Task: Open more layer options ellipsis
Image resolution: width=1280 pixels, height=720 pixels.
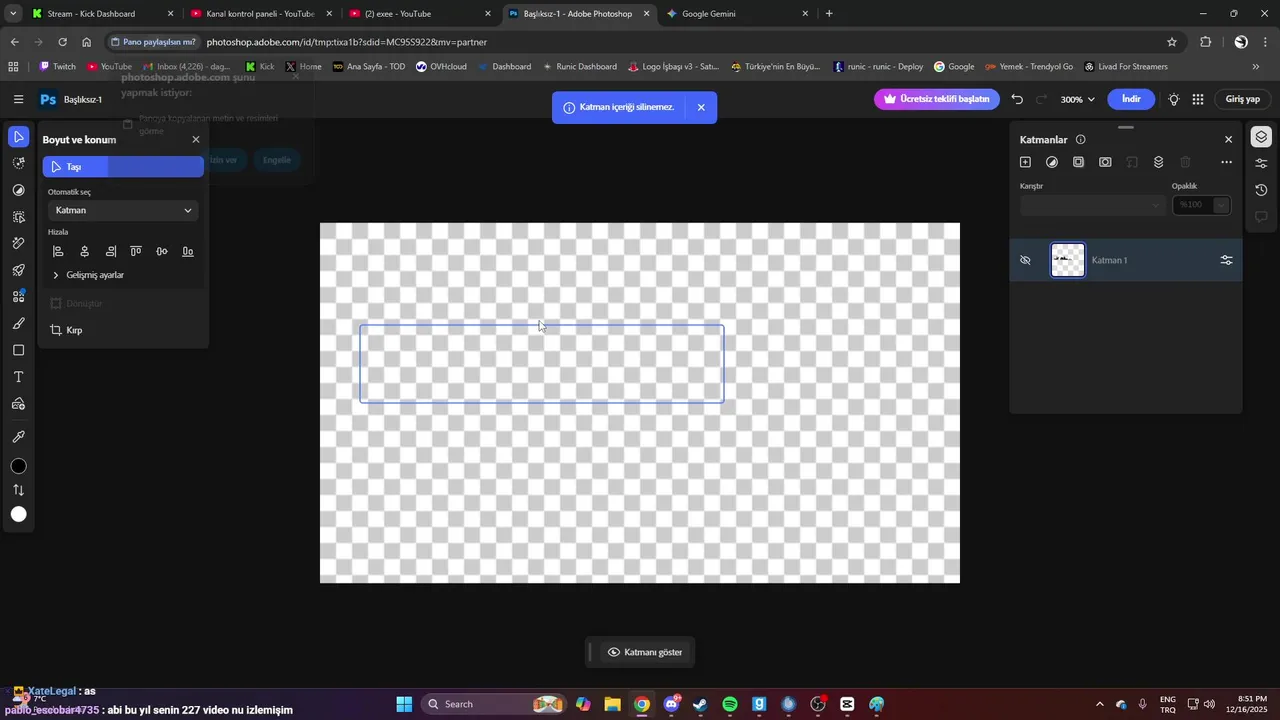Action: 1227,162
